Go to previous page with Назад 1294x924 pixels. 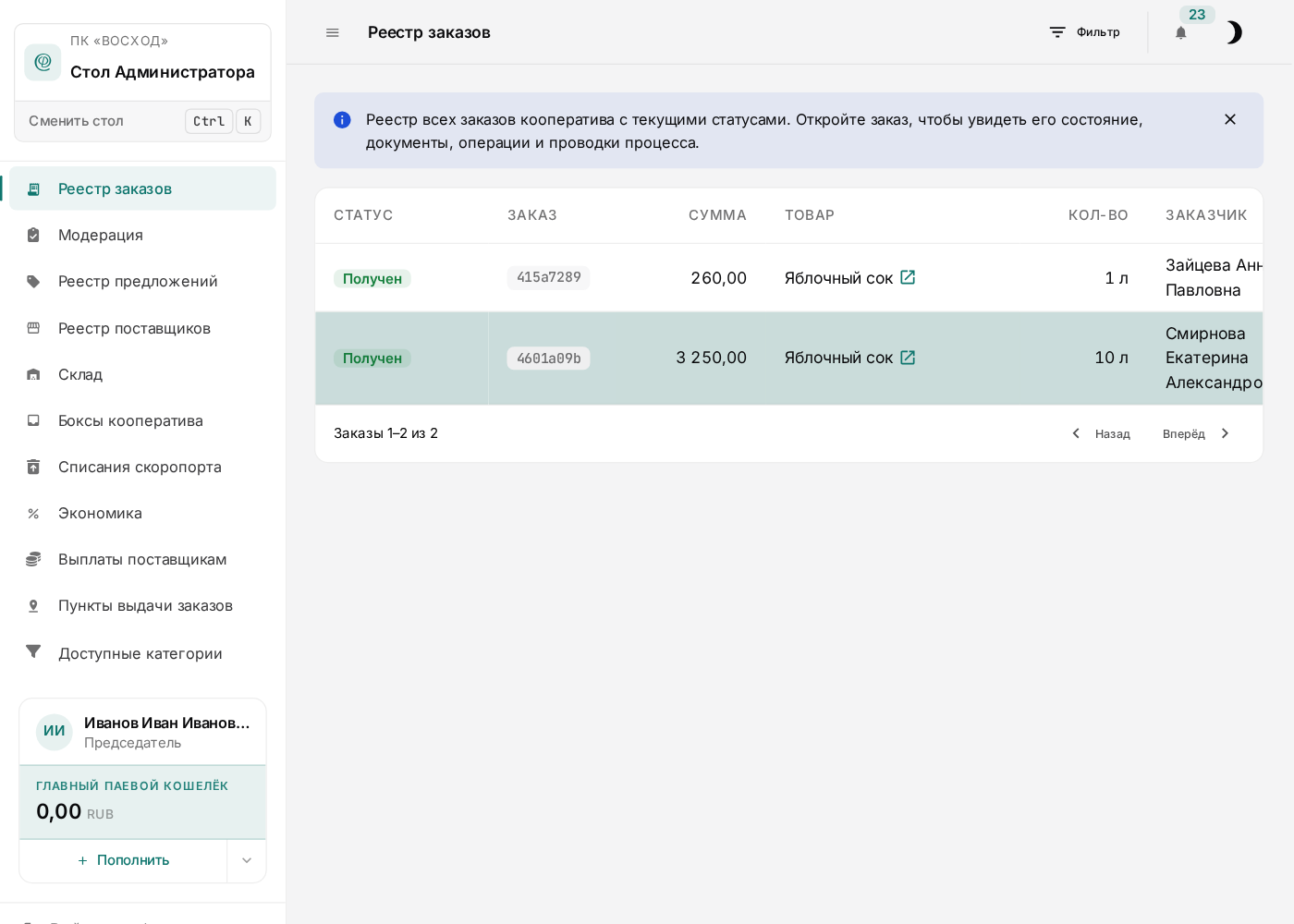tap(1101, 433)
